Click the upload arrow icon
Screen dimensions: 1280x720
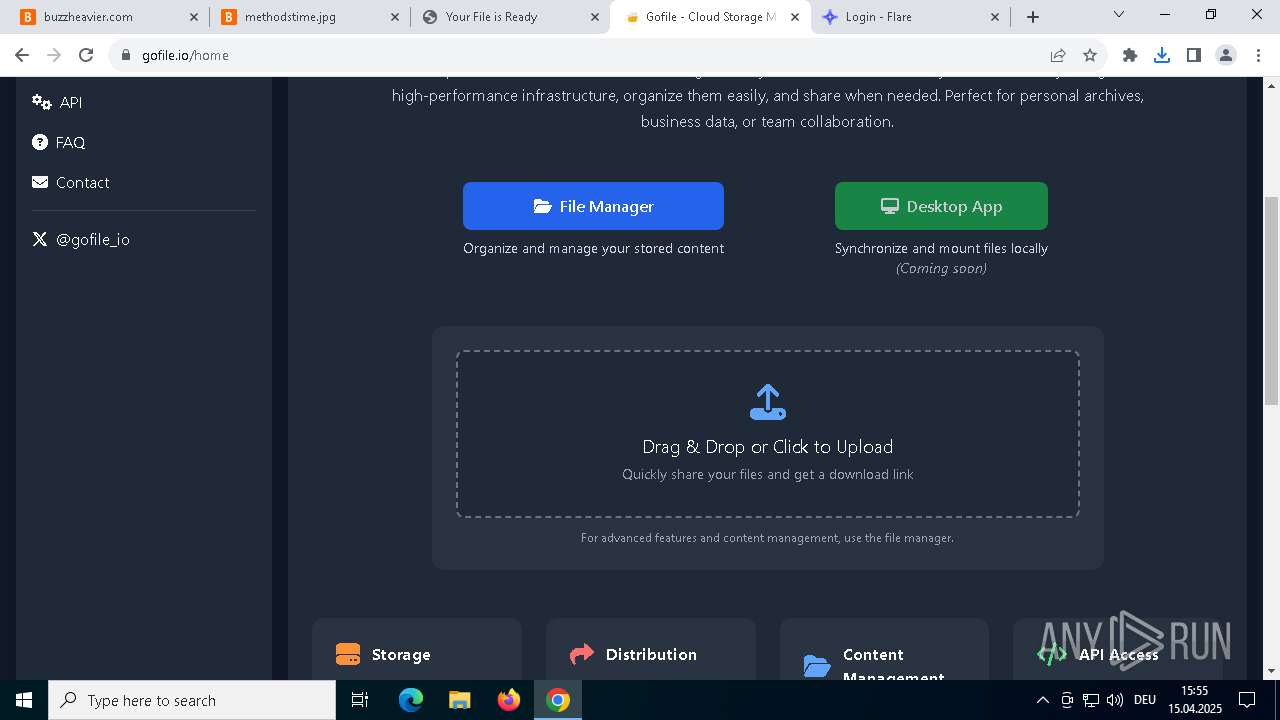point(768,402)
